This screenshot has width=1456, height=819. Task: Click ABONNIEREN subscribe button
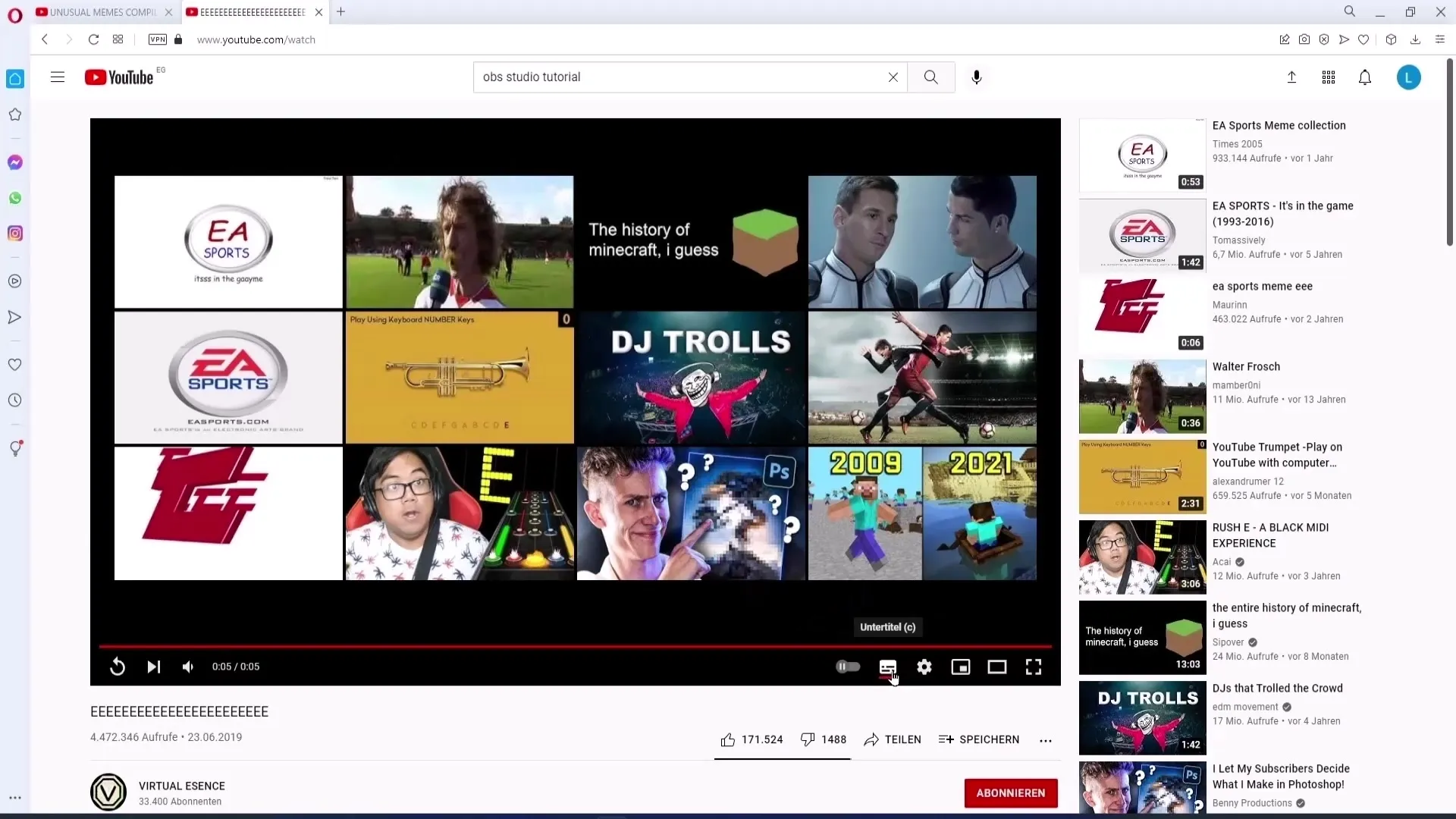[1011, 792]
